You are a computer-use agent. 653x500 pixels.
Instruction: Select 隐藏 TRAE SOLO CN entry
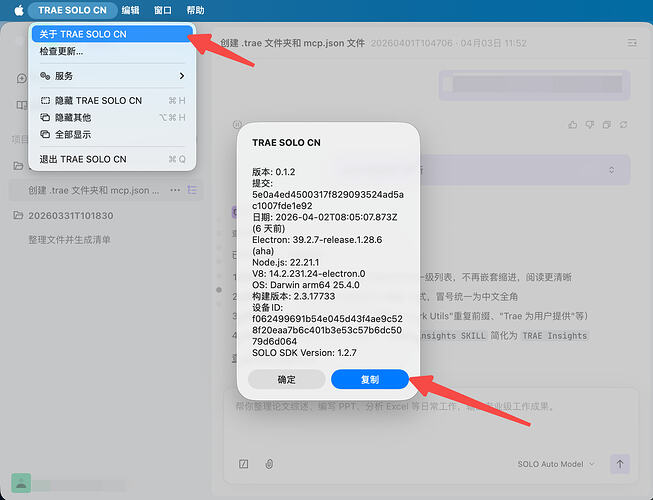(x=112, y=100)
